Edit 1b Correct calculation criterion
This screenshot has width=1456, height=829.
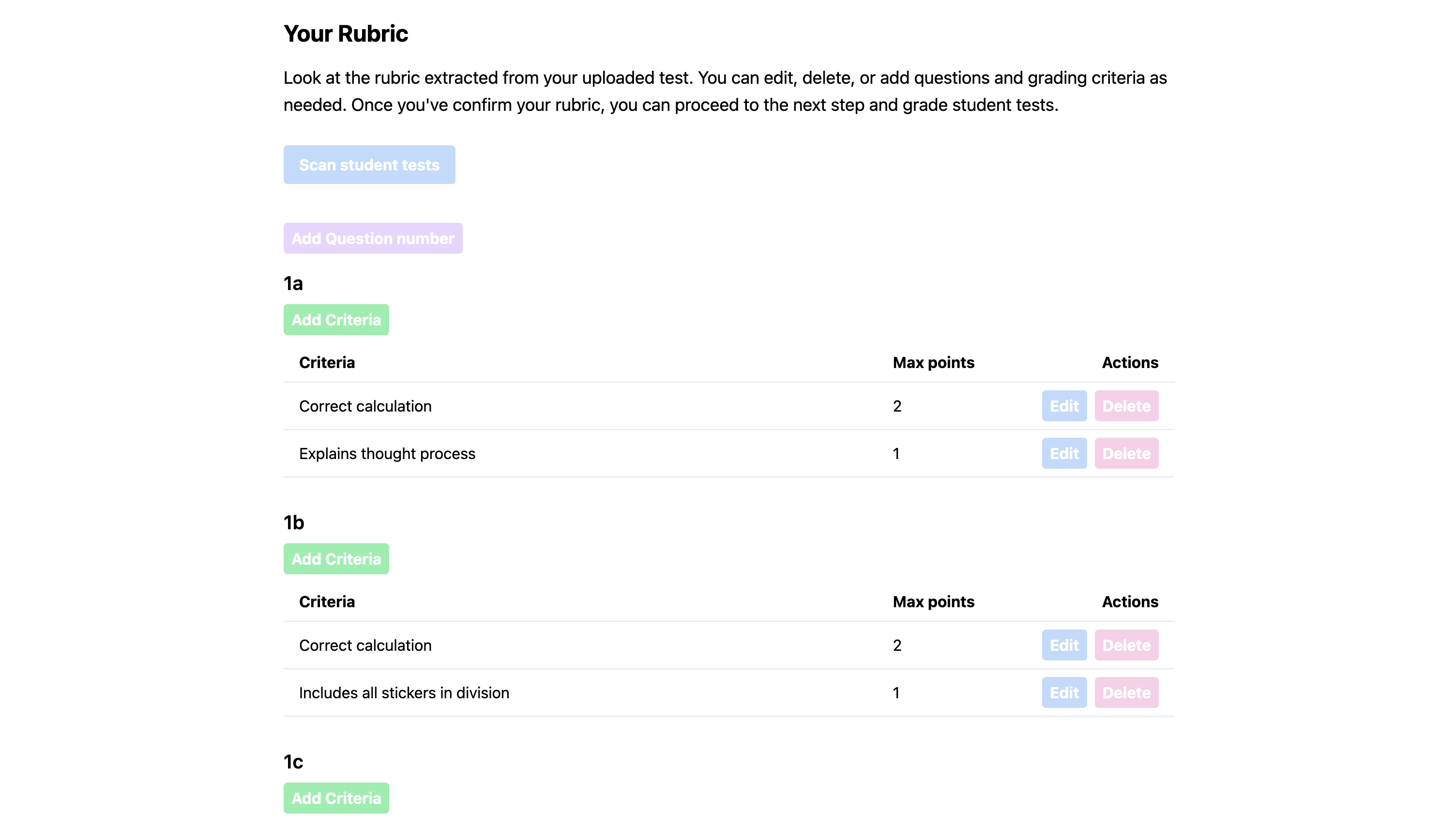pyautogui.click(x=1064, y=645)
